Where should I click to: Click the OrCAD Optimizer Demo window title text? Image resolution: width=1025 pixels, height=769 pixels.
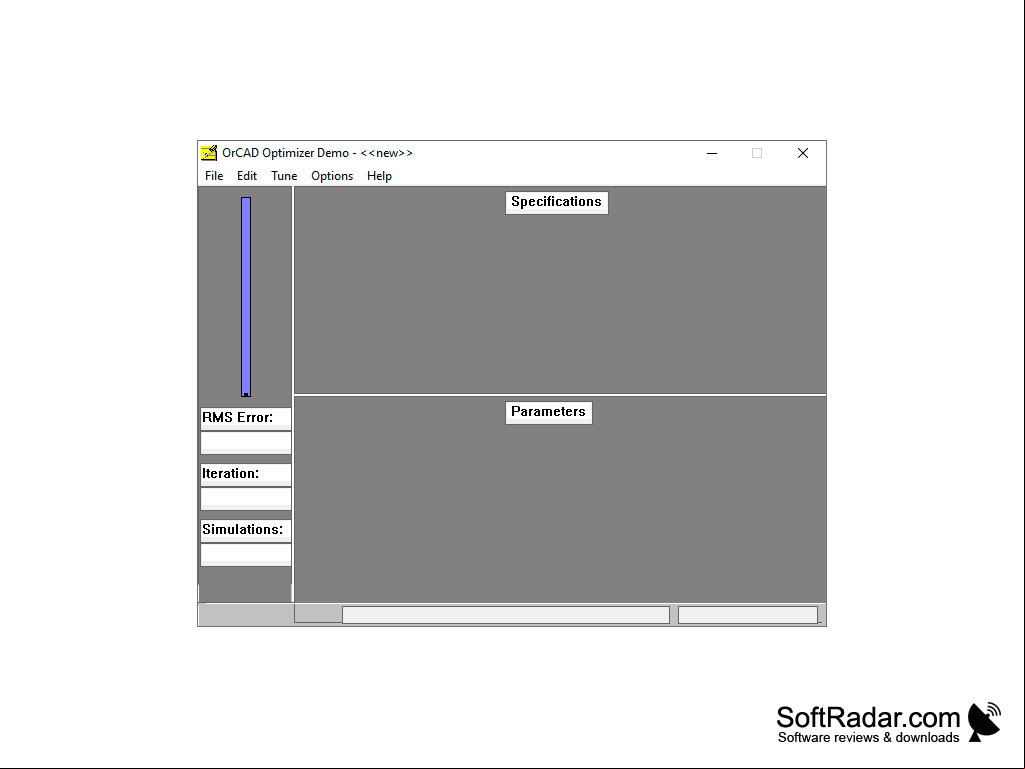318,153
